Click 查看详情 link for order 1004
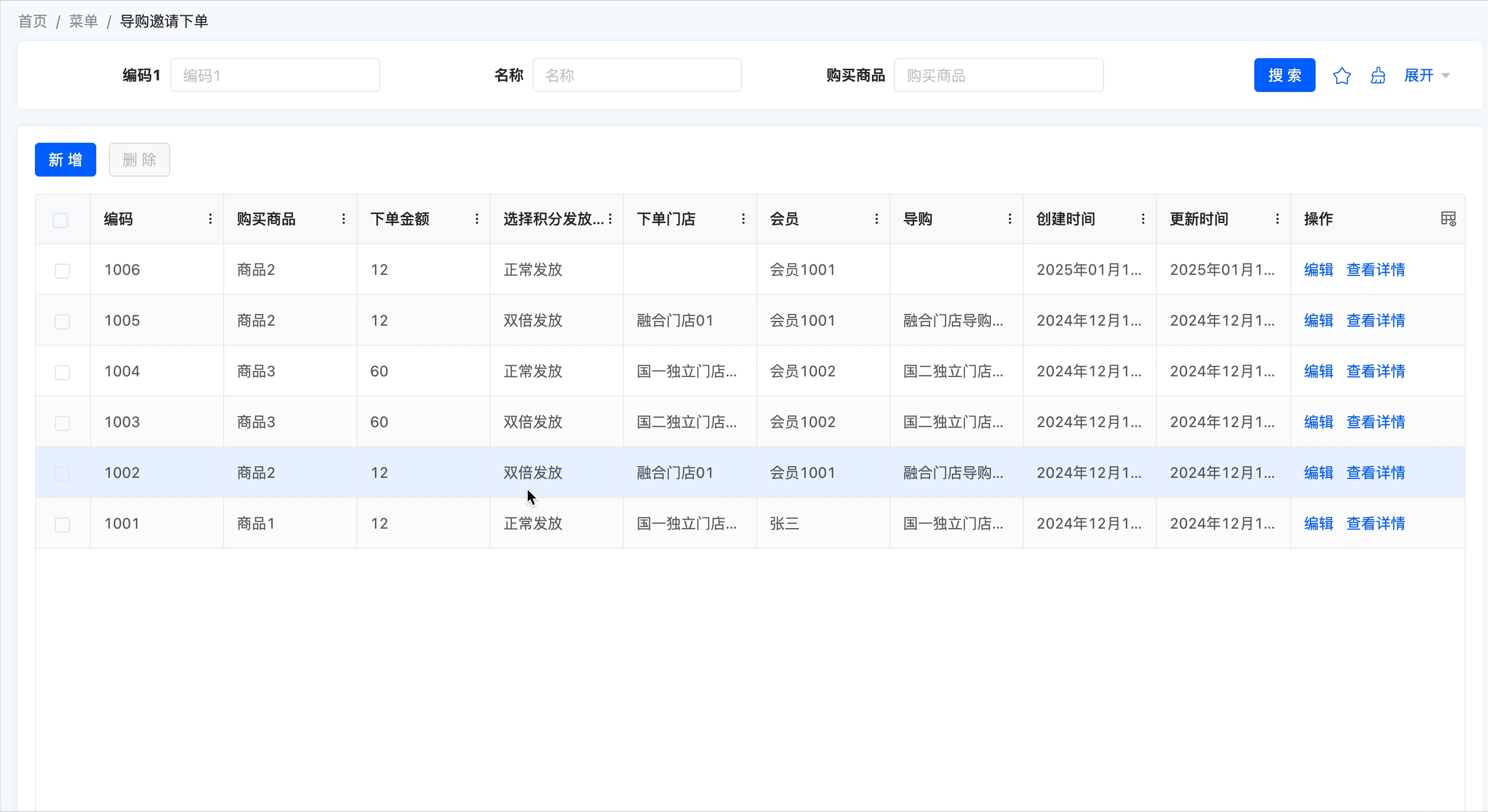Screen dimensions: 1488x812 [x=1375, y=371]
